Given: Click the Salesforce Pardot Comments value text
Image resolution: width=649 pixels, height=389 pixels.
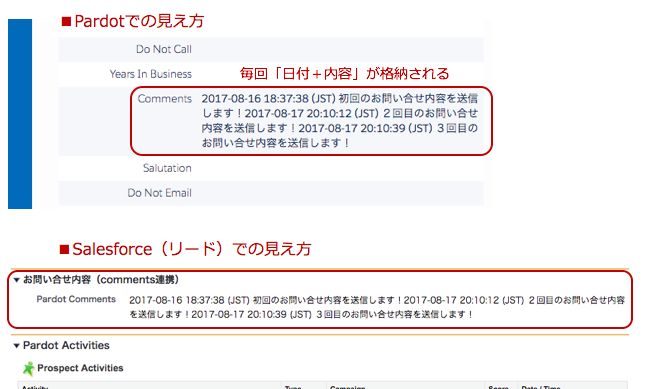Looking at the screenshot, I should point(377,307).
